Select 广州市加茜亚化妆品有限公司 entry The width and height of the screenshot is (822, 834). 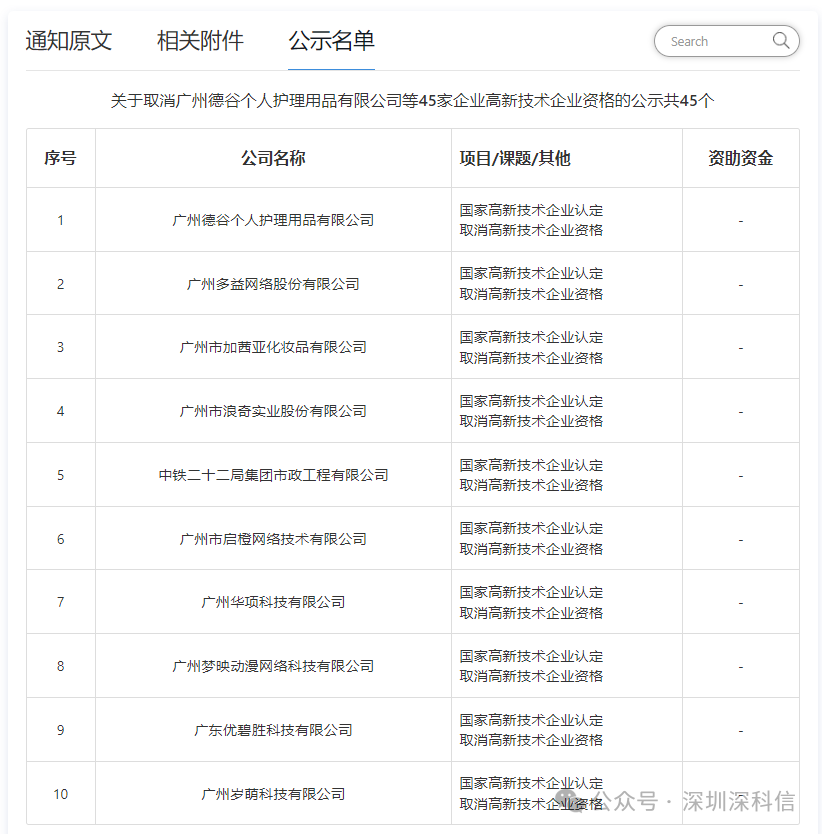(274, 347)
